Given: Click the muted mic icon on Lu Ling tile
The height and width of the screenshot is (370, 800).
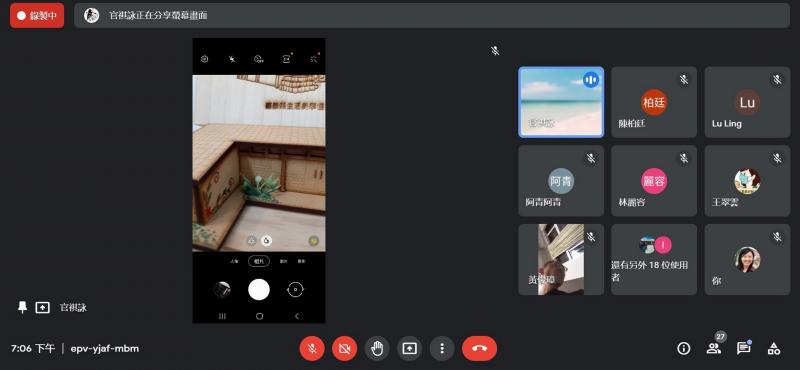Looking at the screenshot, I should (x=777, y=80).
